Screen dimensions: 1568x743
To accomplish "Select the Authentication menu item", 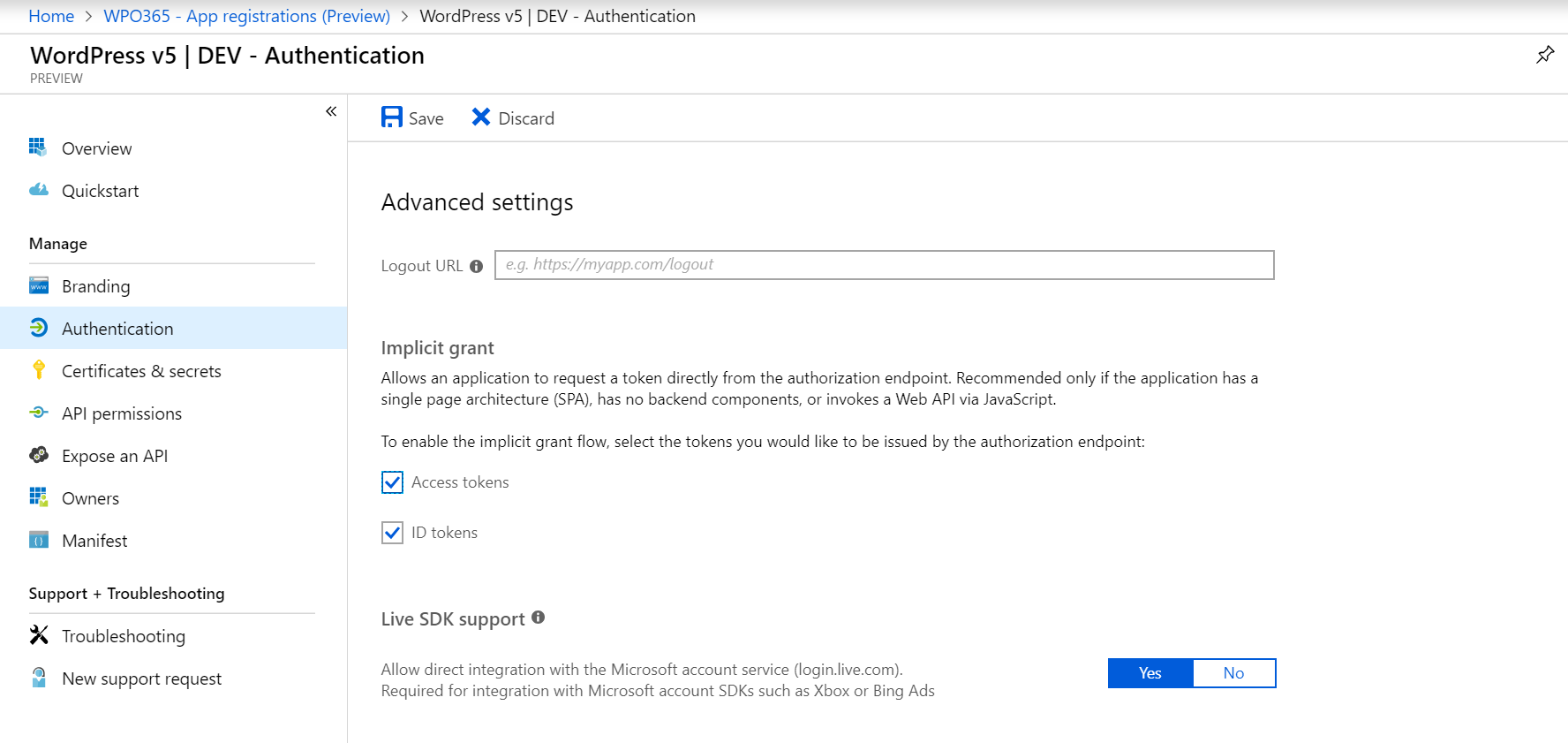I will click(173, 328).
